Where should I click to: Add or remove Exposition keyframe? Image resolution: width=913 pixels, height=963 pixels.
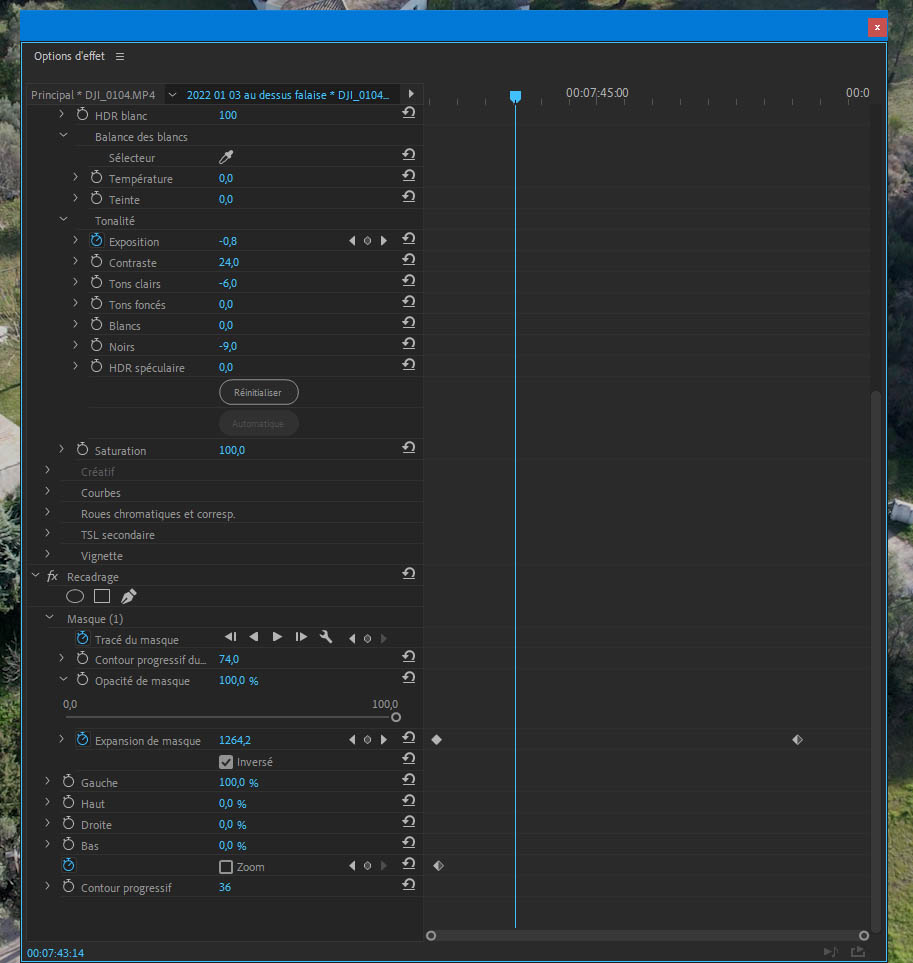367,241
